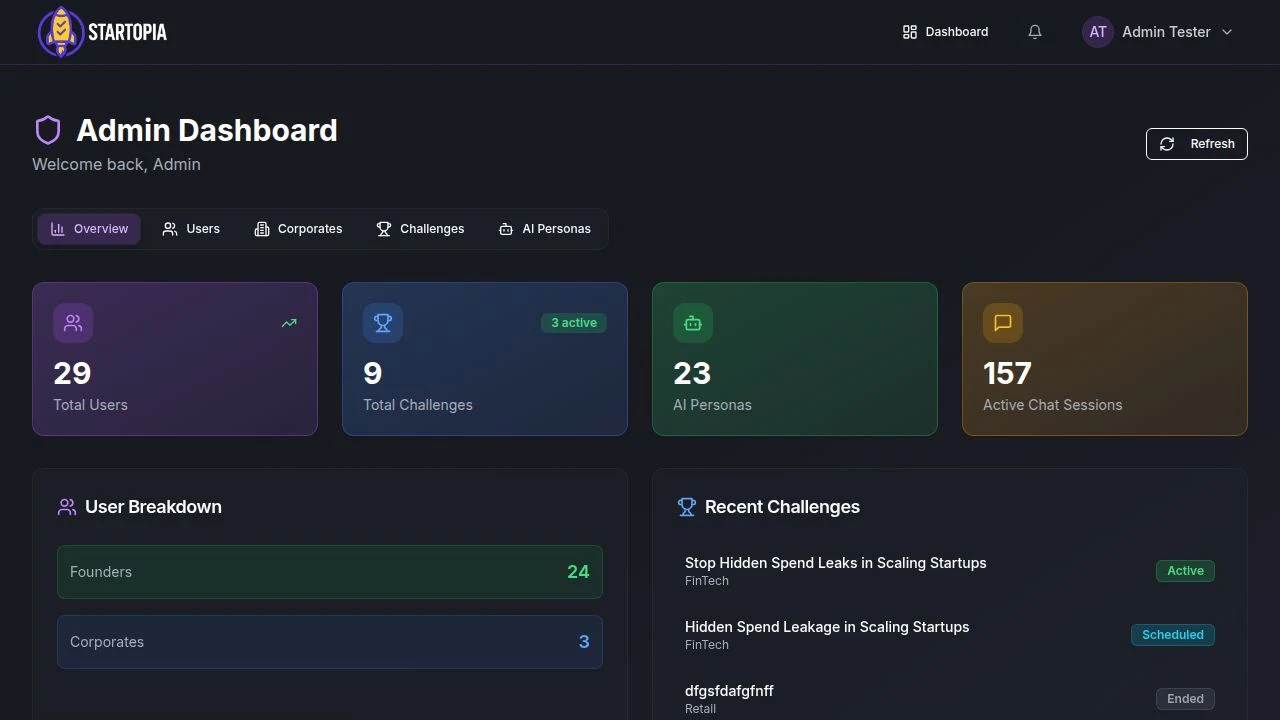Open the notifications bell
Image resolution: width=1280 pixels, height=720 pixels.
pyautogui.click(x=1035, y=32)
